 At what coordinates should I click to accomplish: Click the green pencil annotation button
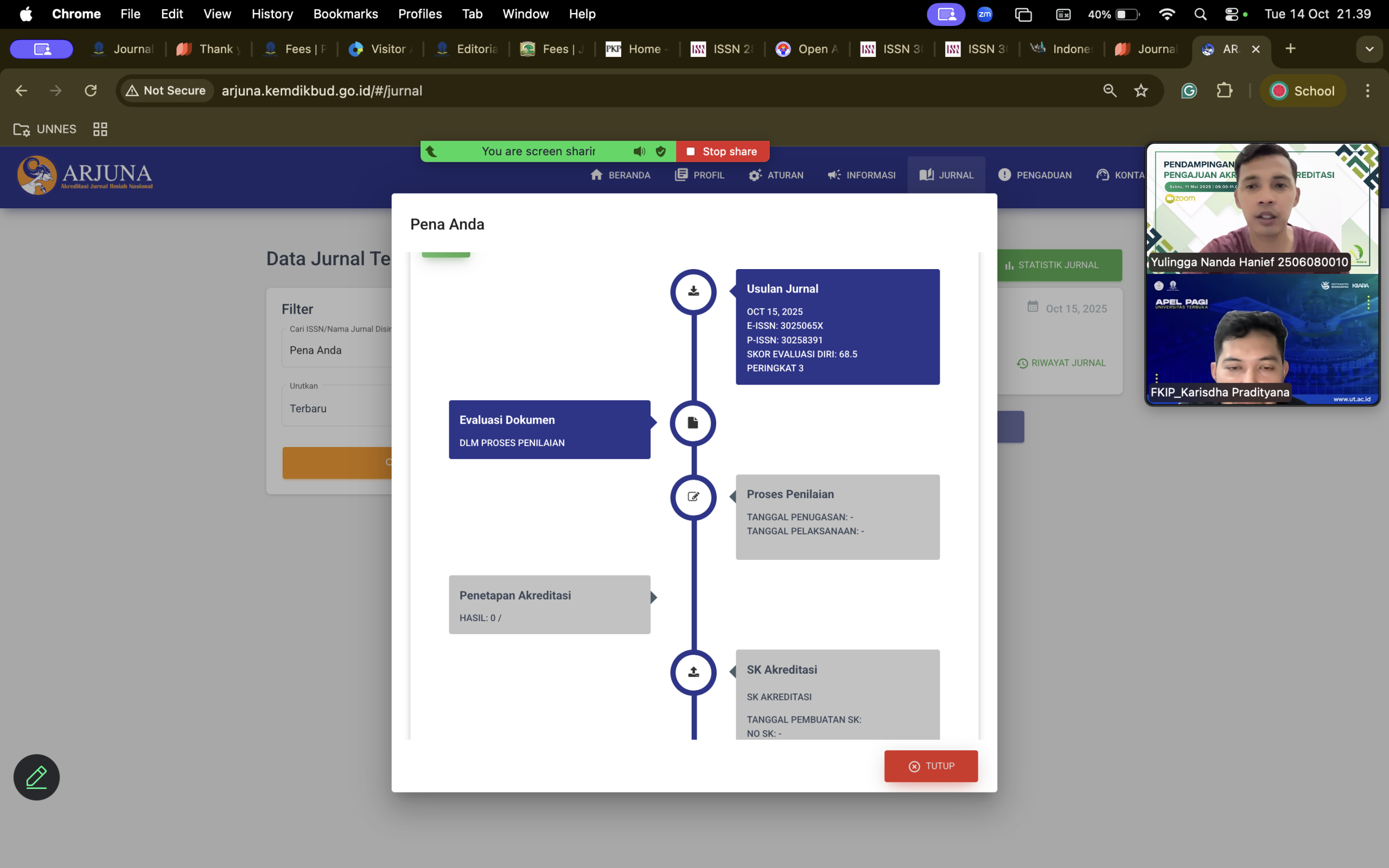point(37,777)
